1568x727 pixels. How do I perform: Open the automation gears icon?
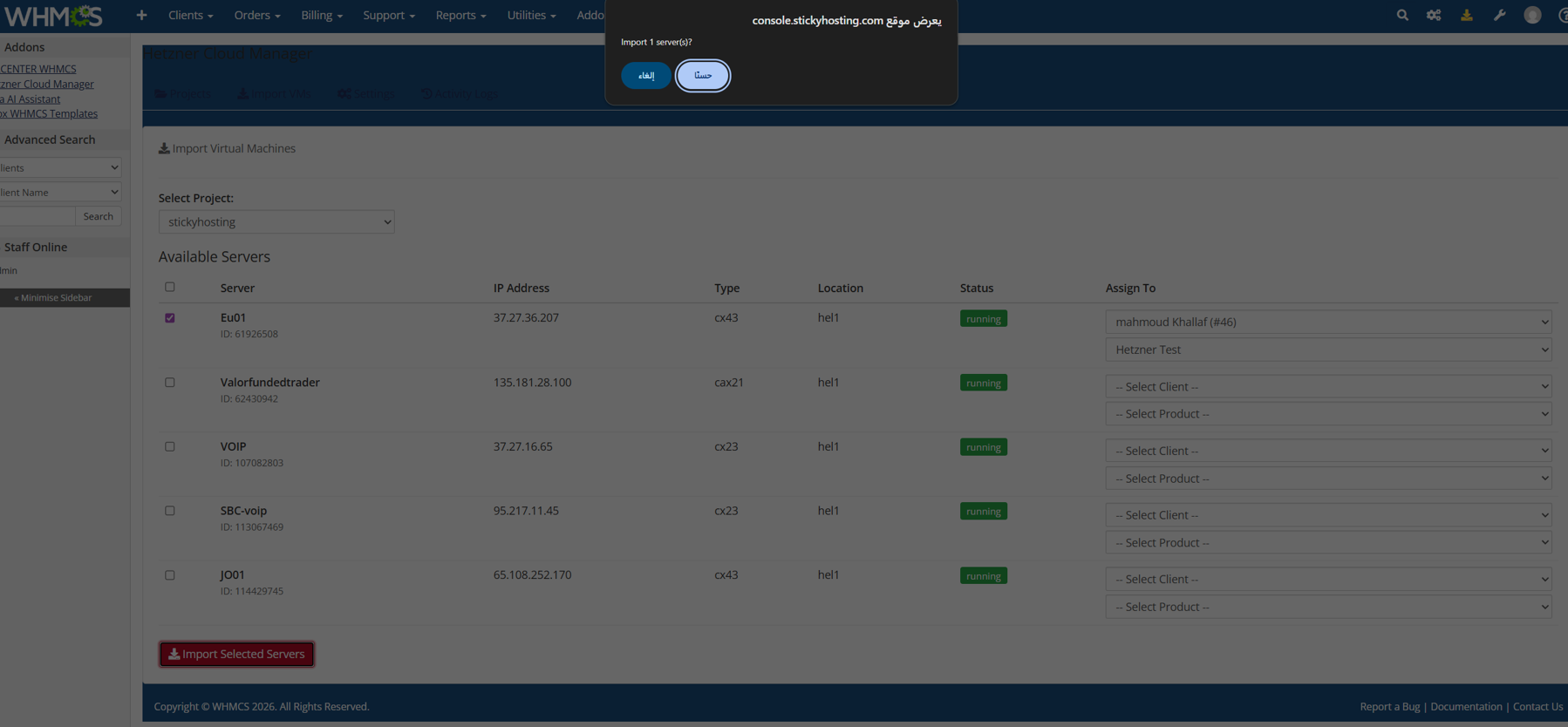(1434, 15)
